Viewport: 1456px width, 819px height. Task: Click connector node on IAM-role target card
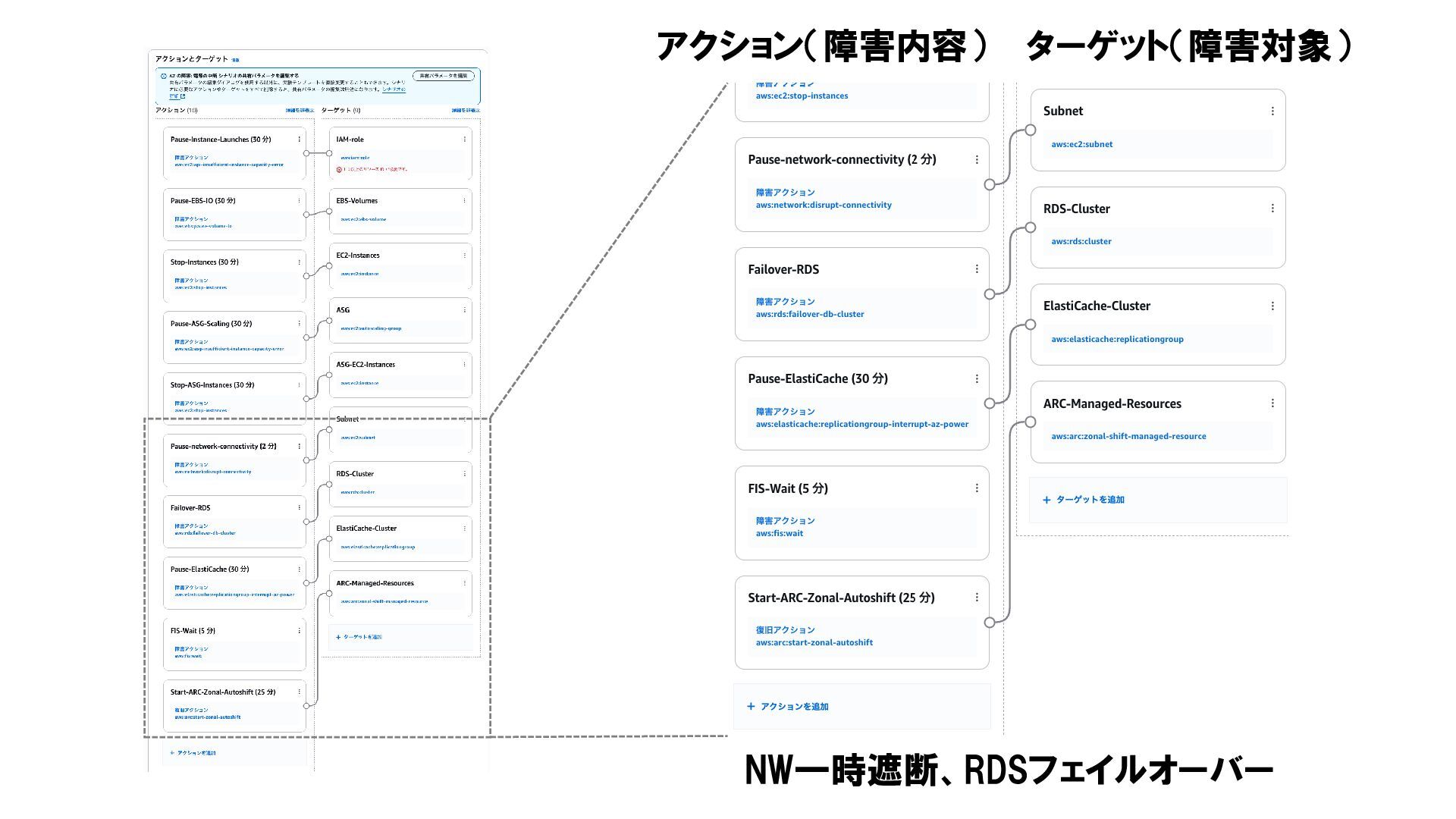pyautogui.click(x=329, y=153)
